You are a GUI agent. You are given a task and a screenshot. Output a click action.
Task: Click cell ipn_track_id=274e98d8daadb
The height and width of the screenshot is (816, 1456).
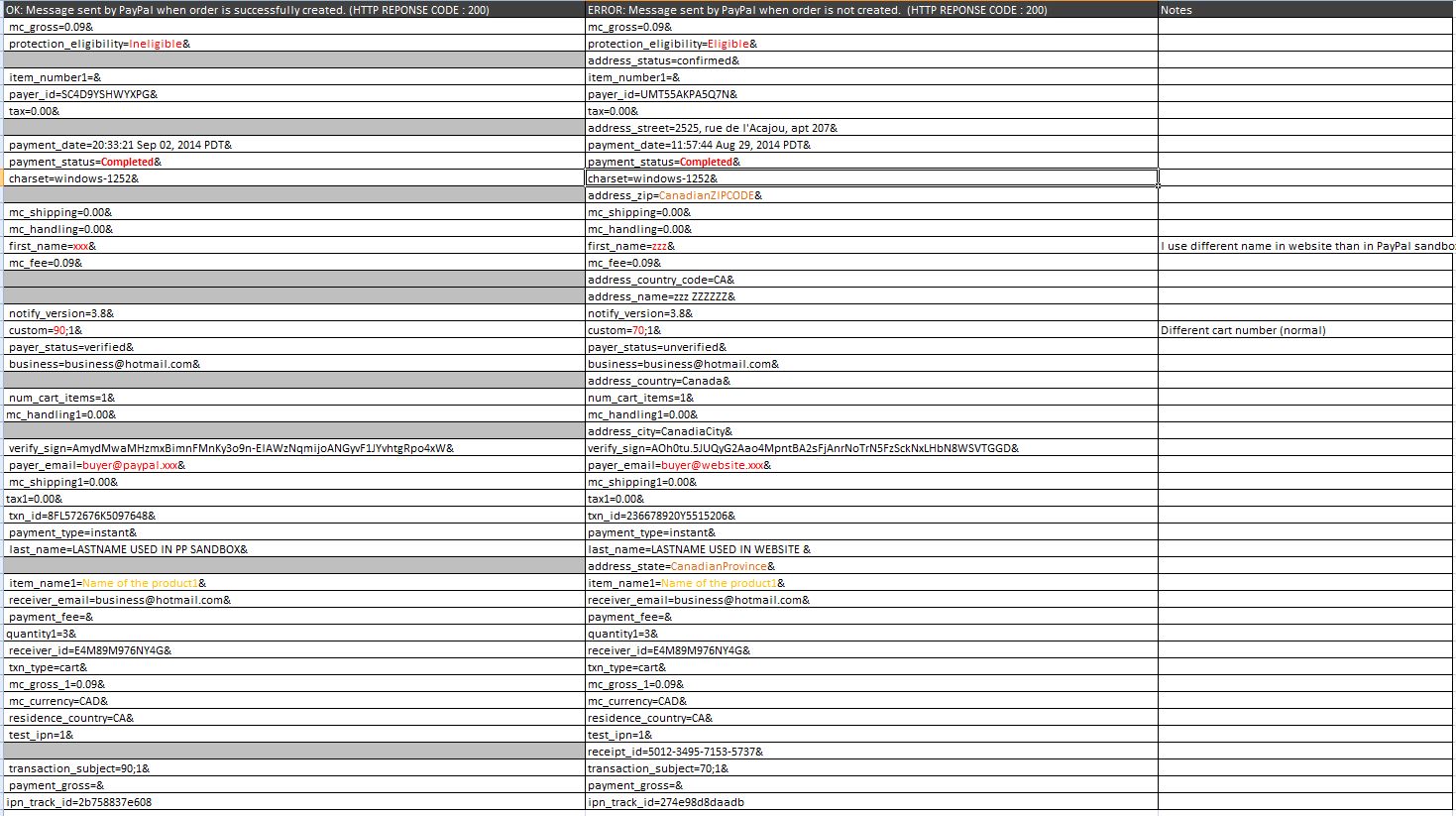click(871, 802)
